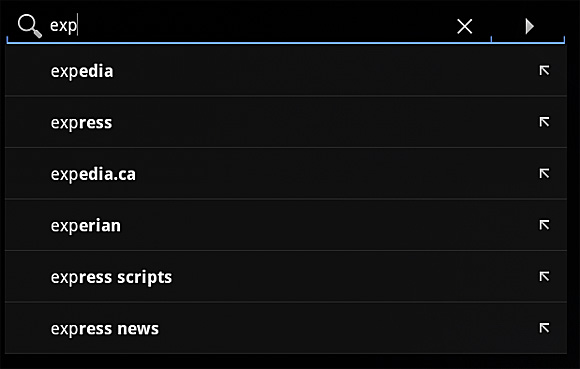Fill query with the arrow beside experian
The width and height of the screenshot is (580, 369).
544,224
